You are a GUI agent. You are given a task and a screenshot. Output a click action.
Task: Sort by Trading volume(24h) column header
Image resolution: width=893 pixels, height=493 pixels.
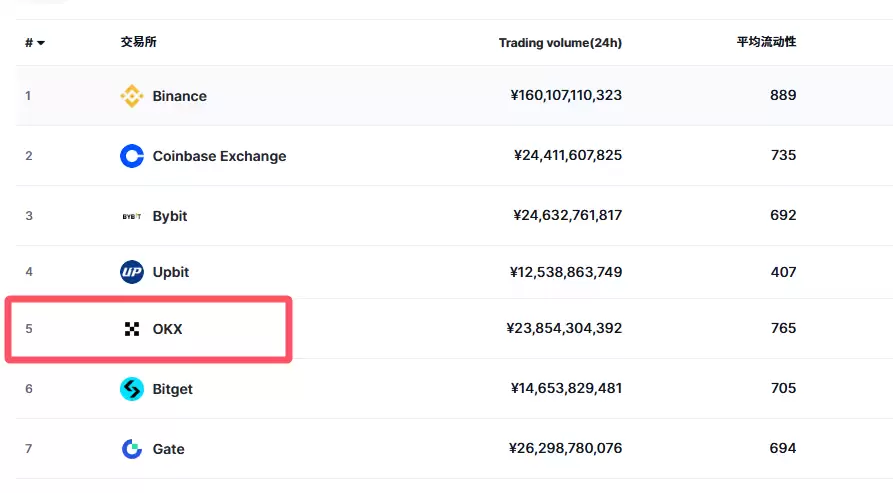click(x=560, y=43)
